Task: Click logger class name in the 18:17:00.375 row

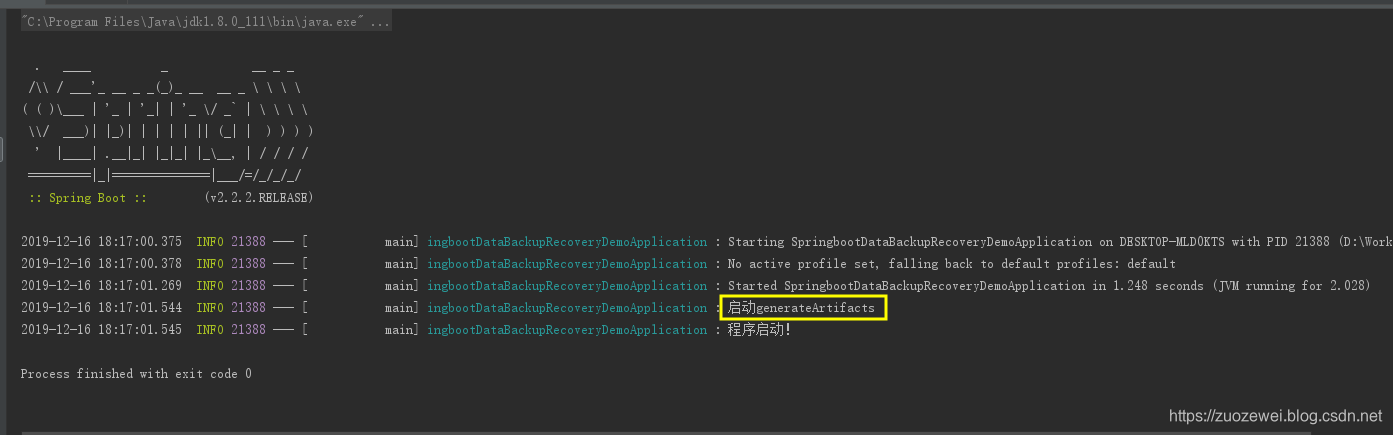Action: pos(567,242)
